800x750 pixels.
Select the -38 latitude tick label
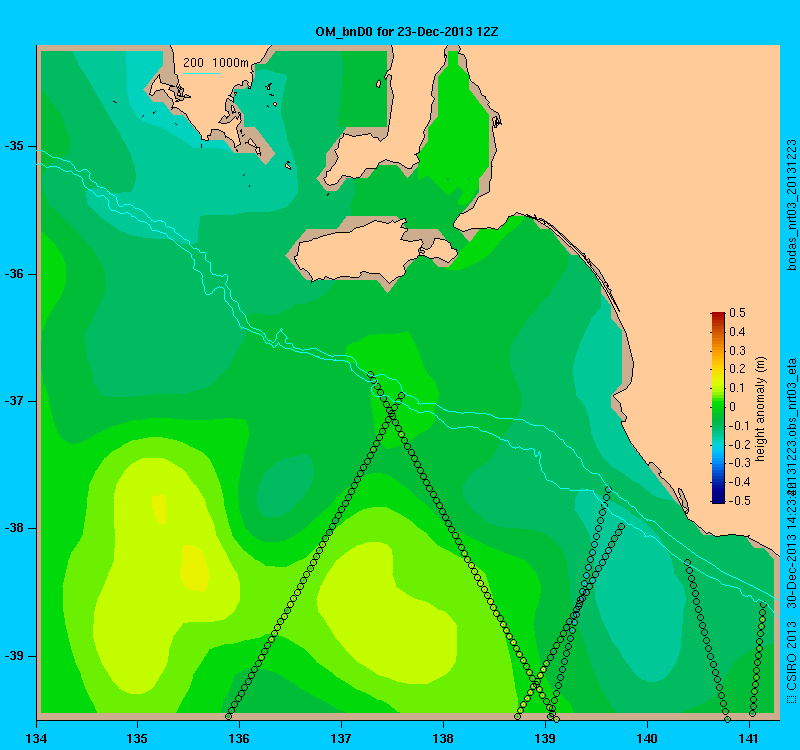[14, 528]
